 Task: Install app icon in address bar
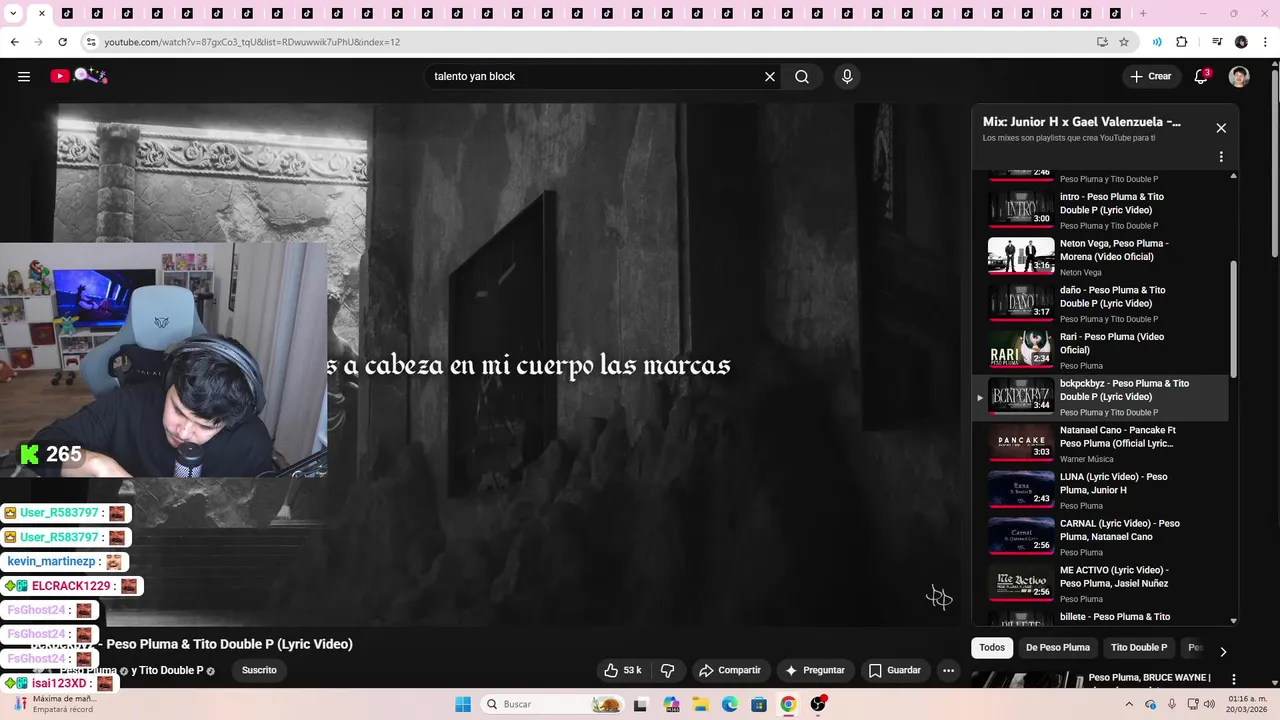tap(1102, 42)
